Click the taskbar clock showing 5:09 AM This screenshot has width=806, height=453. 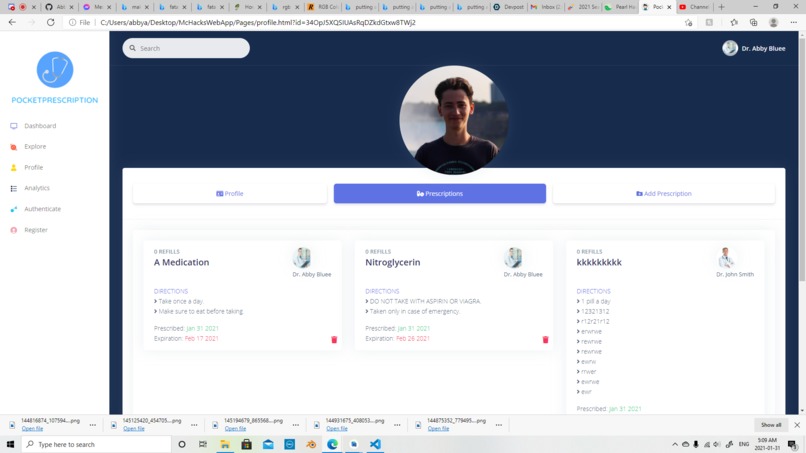tap(766, 444)
